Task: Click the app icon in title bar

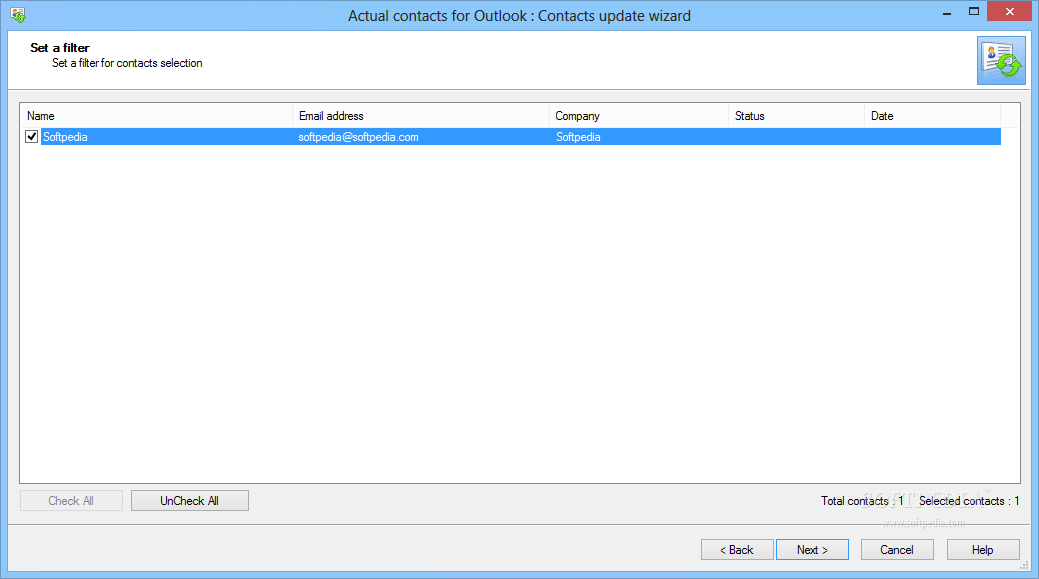Action: [x=18, y=15]
